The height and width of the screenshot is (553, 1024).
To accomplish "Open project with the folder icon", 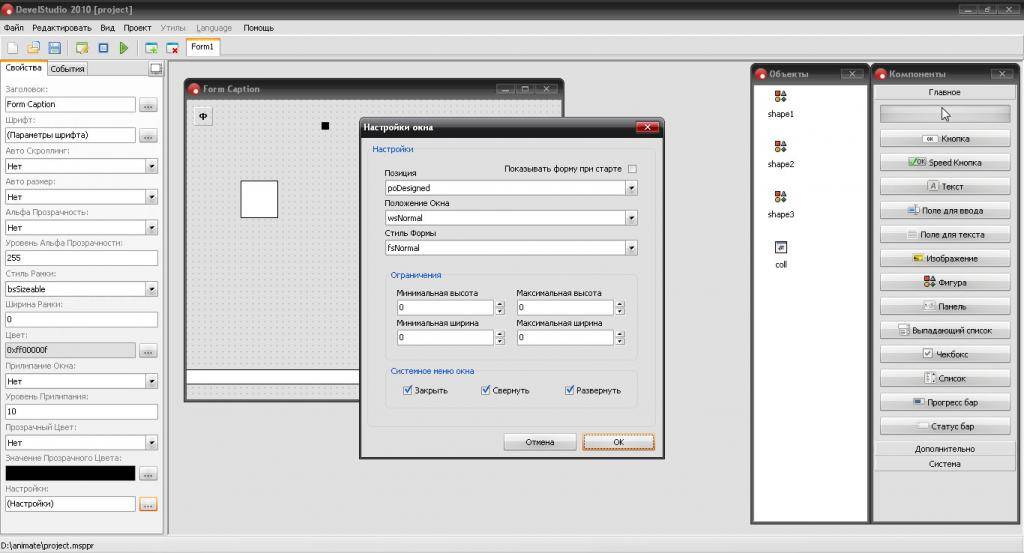I will pyautogui.click(x=33, y=48).
